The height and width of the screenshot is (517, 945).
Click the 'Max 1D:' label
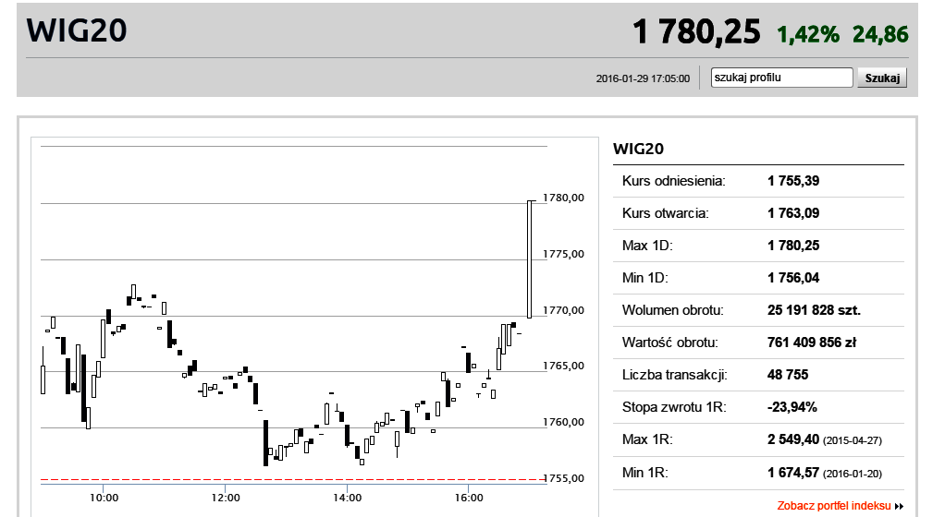coord(647,246)
